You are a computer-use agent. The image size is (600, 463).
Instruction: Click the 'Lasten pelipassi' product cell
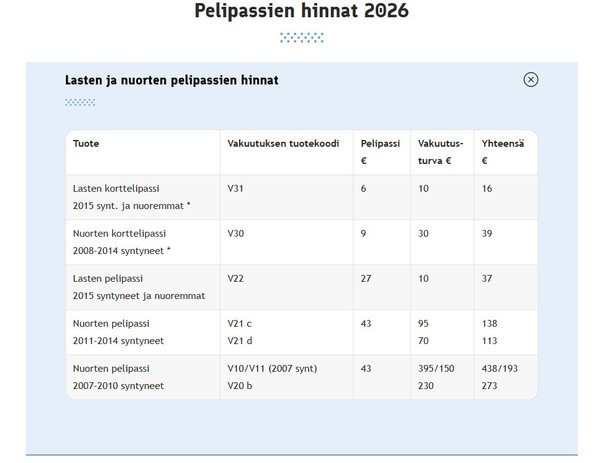click(x=109, y=278)
